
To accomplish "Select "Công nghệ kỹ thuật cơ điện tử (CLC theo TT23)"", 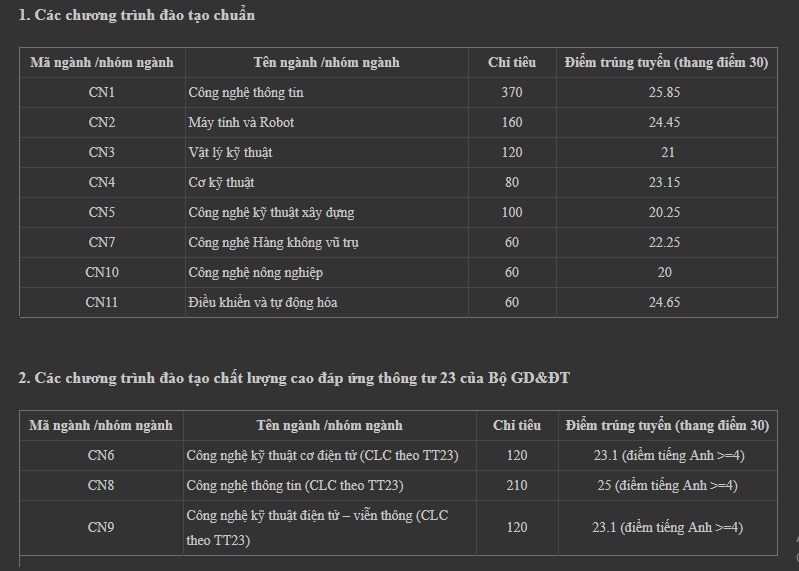I will (322, 456).
